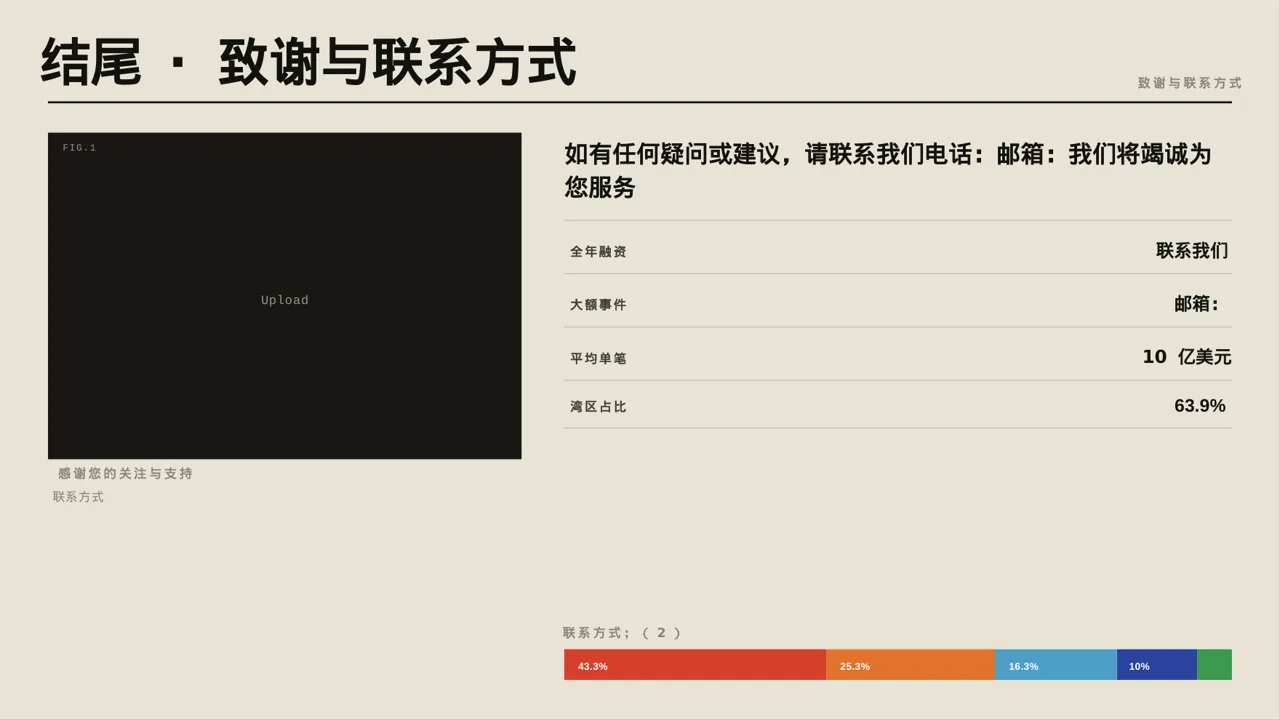Click the 联系方式 caption under the image
The width and height of the screenshot is (1280, 720).
click(78, 497)
